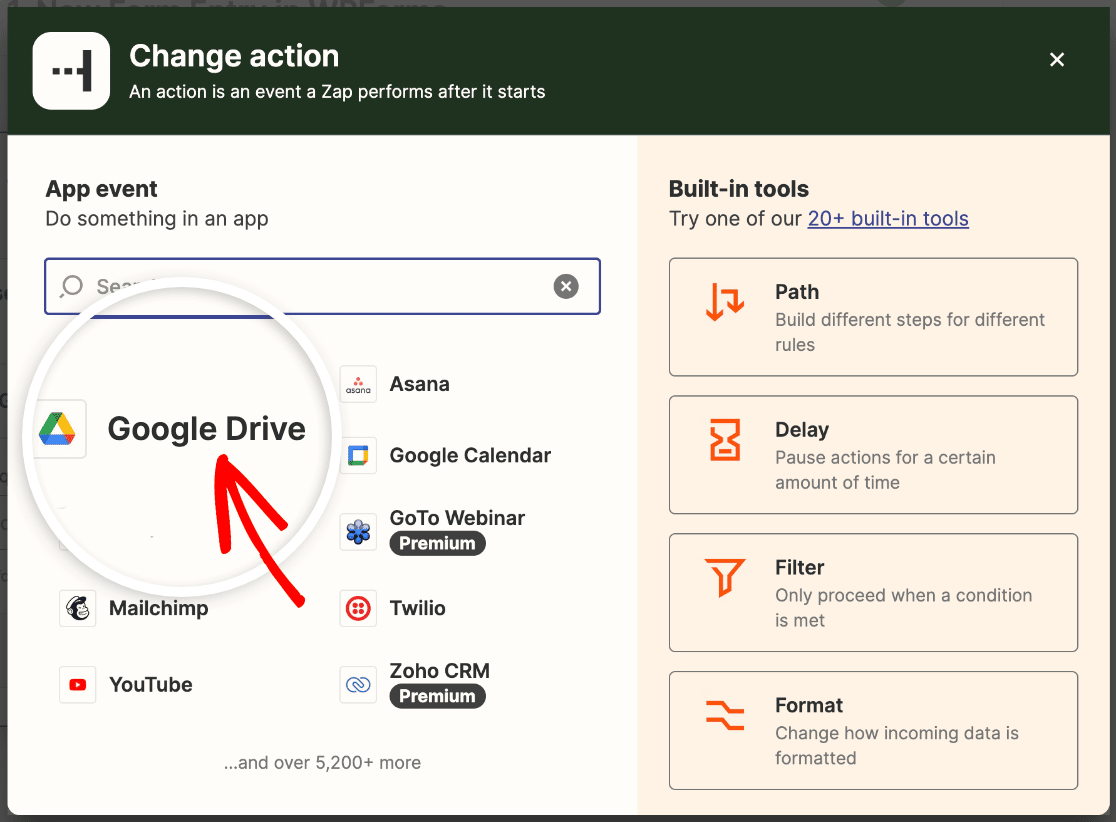Click the Format wavy lines icon

pyautogui.click(x=725, y=715)
